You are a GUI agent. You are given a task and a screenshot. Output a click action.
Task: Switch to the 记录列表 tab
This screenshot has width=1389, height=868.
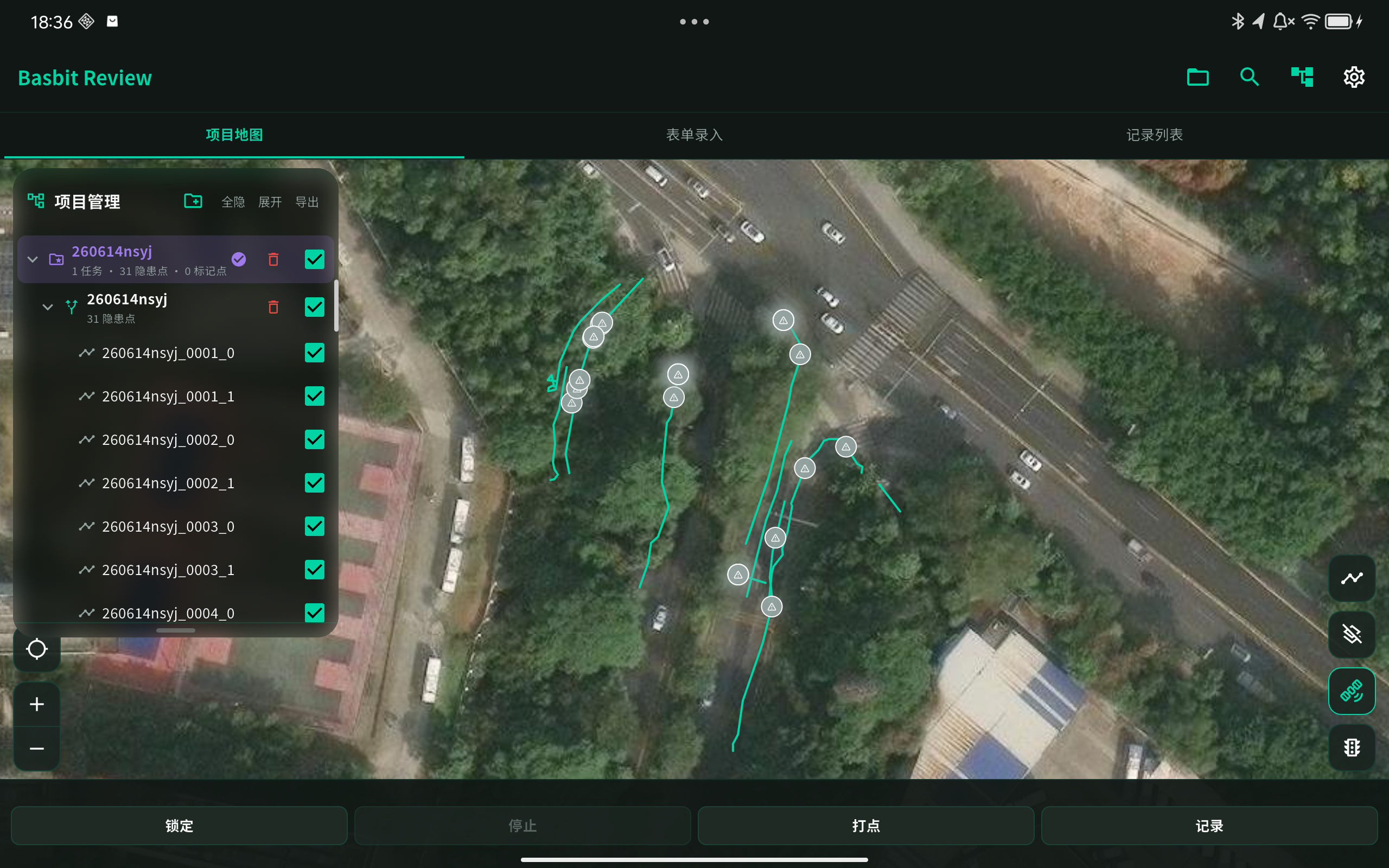[x=1154, y=135]
